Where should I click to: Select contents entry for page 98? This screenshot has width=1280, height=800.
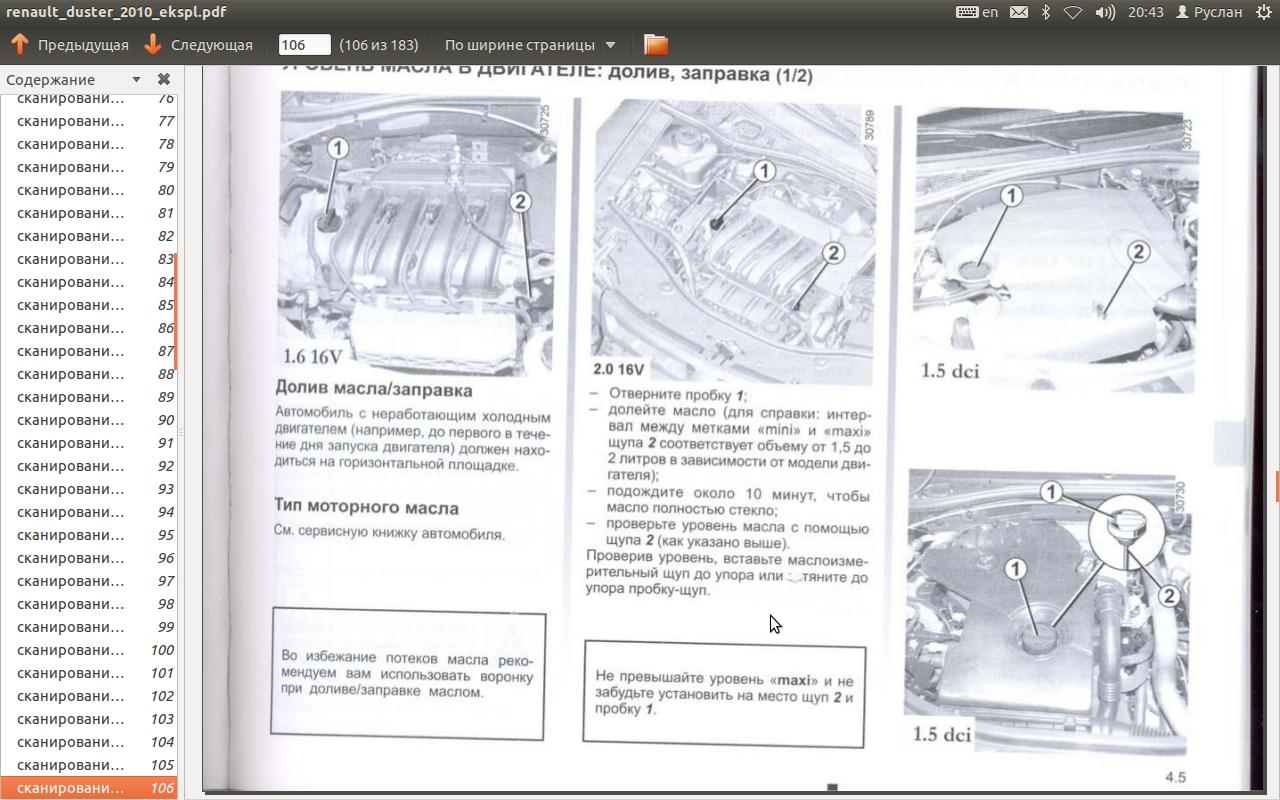[89, 604]
